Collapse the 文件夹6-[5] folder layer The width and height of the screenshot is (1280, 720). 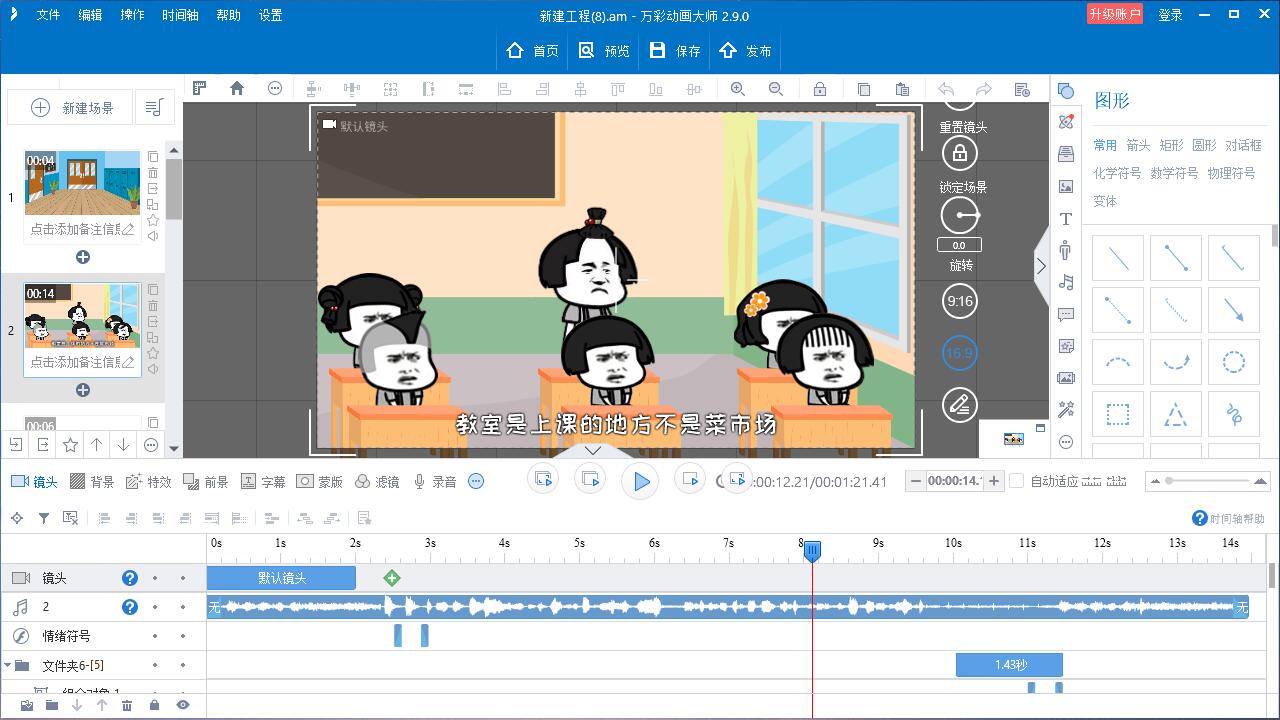(9, 665)
